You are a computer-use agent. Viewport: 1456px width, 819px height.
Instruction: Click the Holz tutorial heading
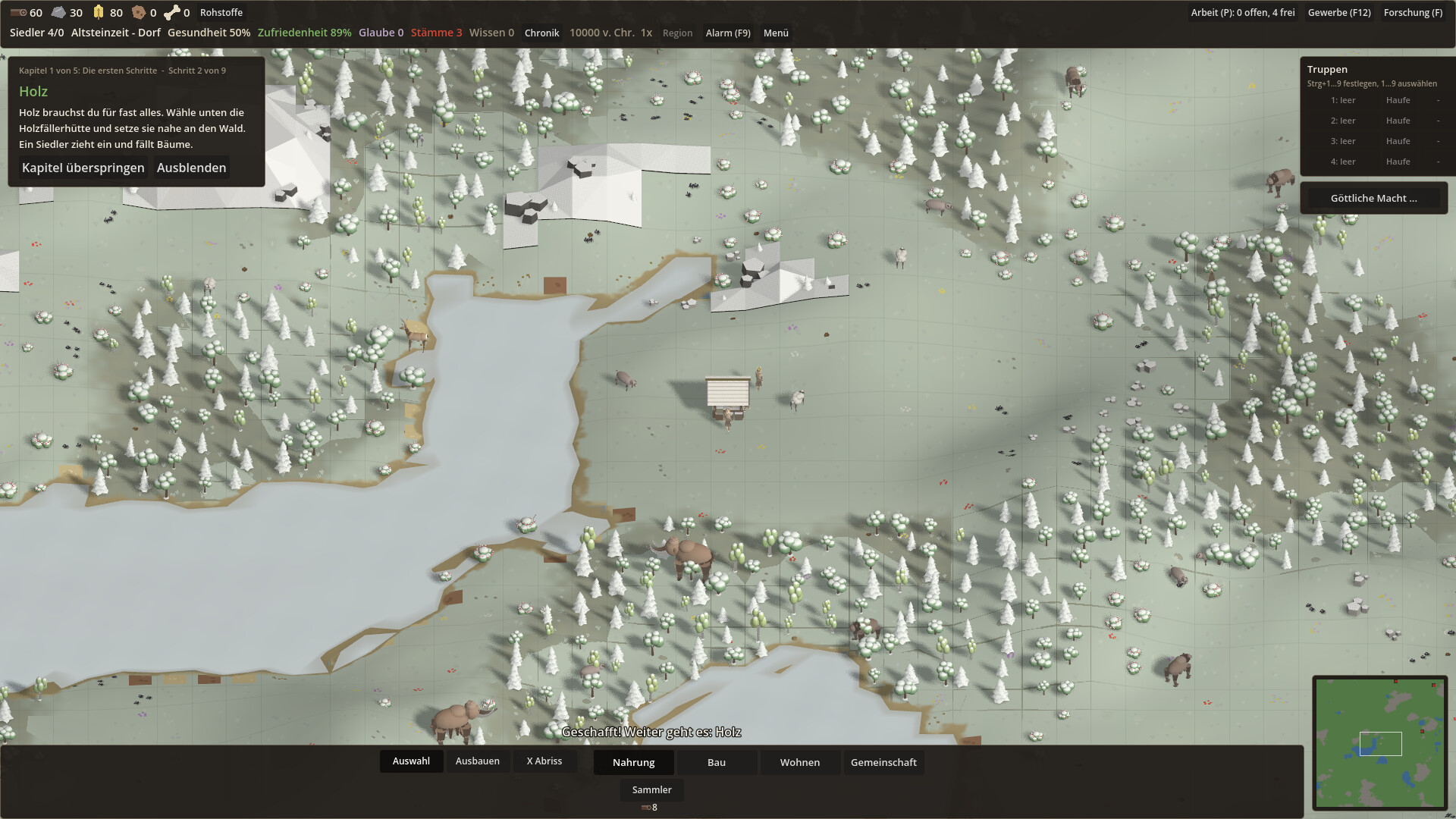tap(33, 91)
